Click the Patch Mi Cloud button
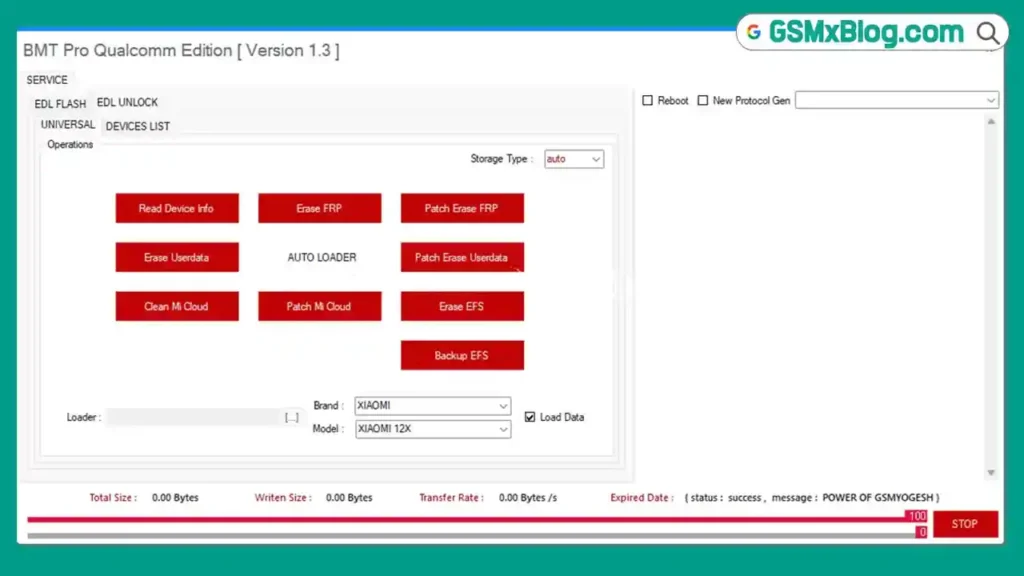 coord(319,306)
